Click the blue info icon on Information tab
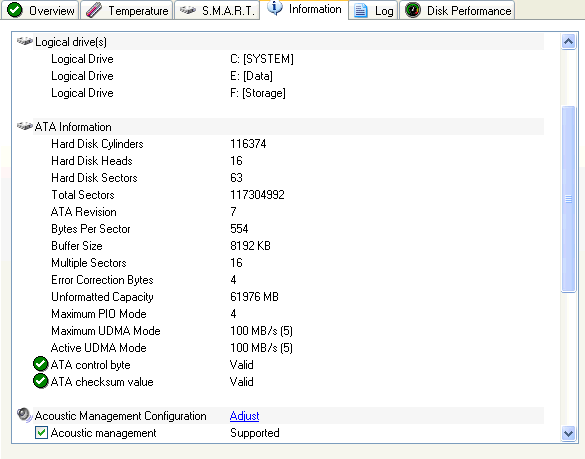Screen dimensions: 585x459 point(275,8)
